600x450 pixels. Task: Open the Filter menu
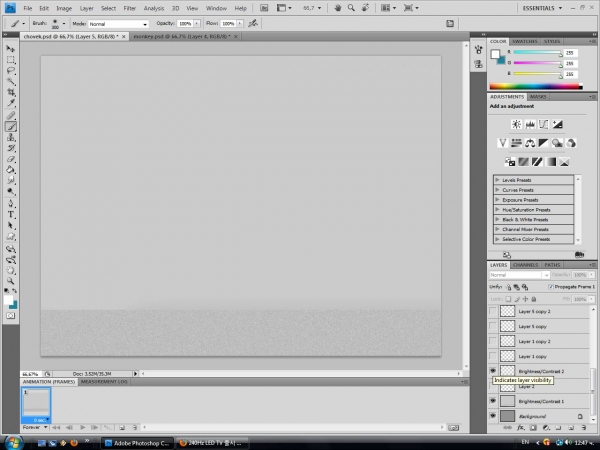tap(130, 8)
